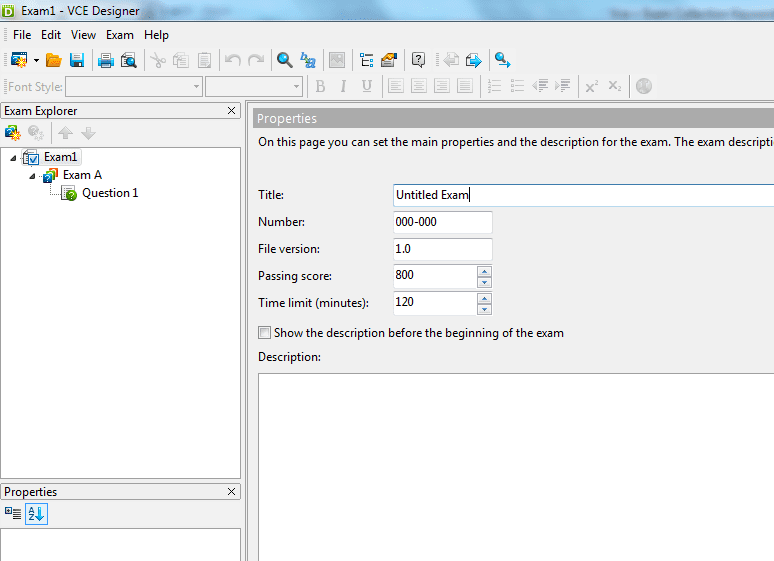The height and width of the screenshot is (561, 774).
Task: Click the Replace icon
Action: pos(308,60)
